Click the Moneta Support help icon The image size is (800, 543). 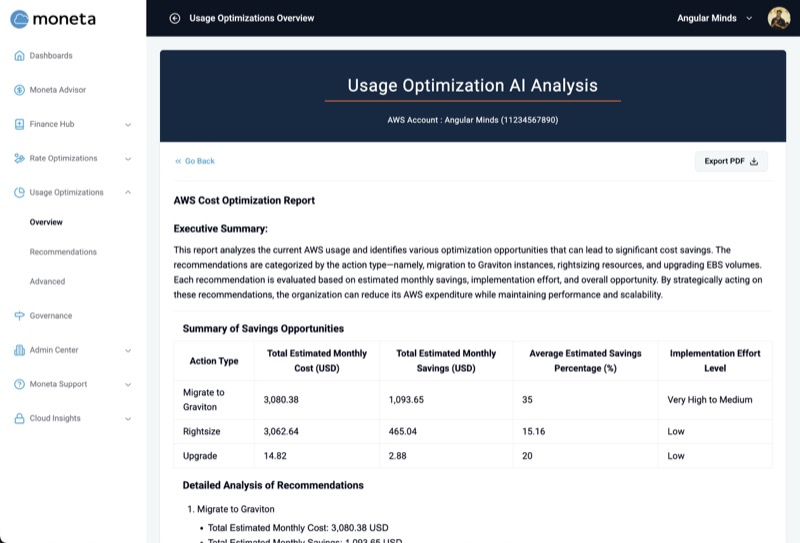pyautogui.click(x=19, y=384)
